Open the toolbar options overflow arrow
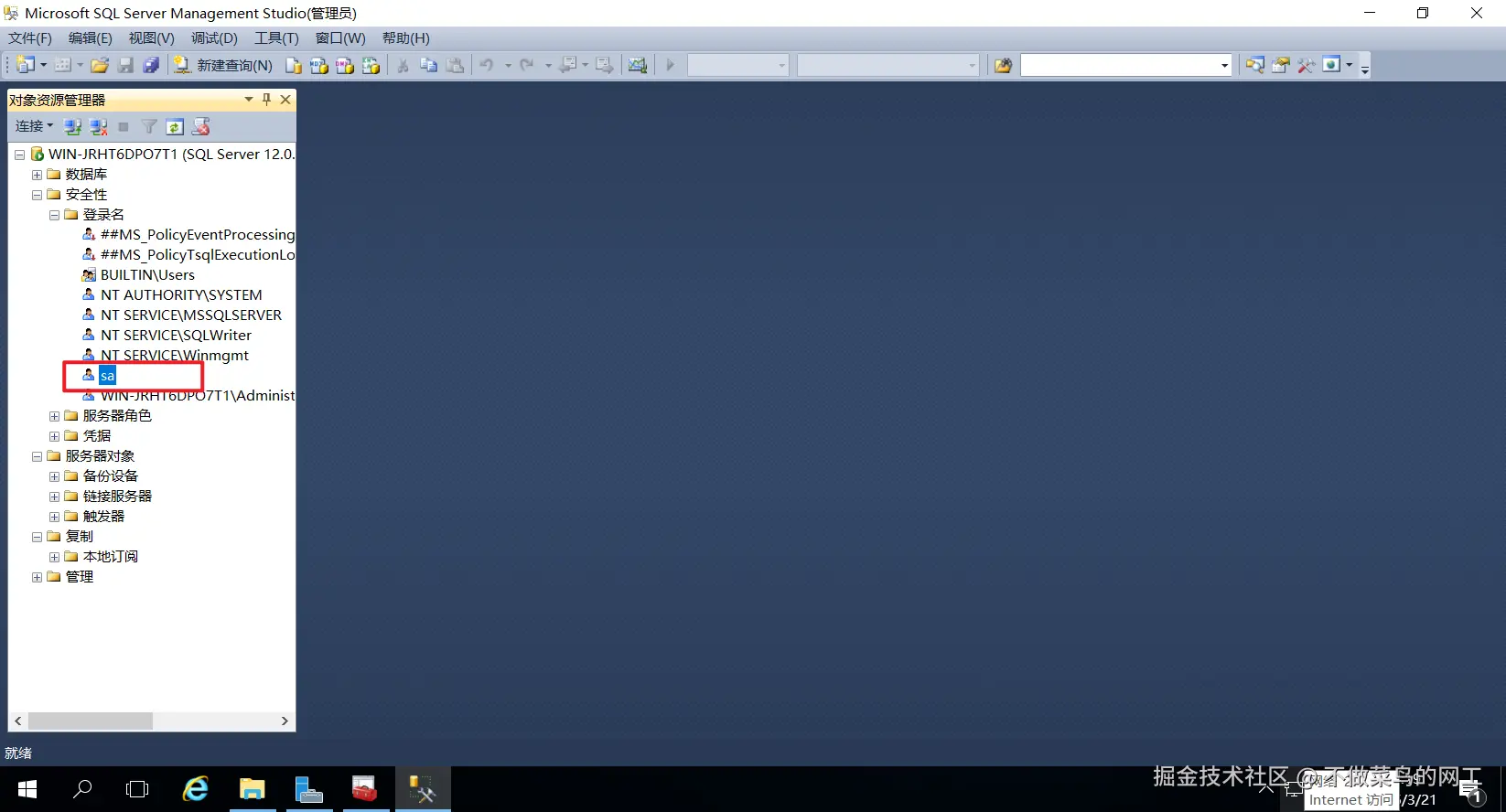 pos(1365,69)
